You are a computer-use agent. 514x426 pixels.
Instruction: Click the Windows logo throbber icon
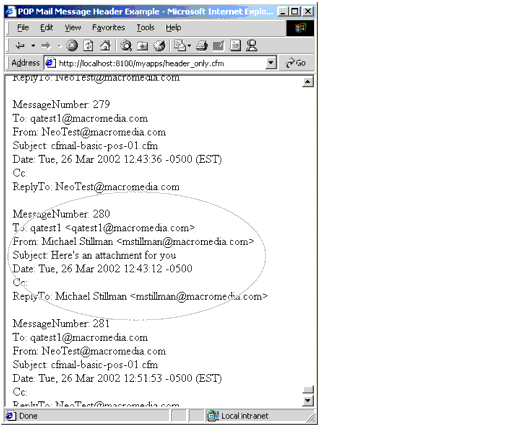coord(300,28)
